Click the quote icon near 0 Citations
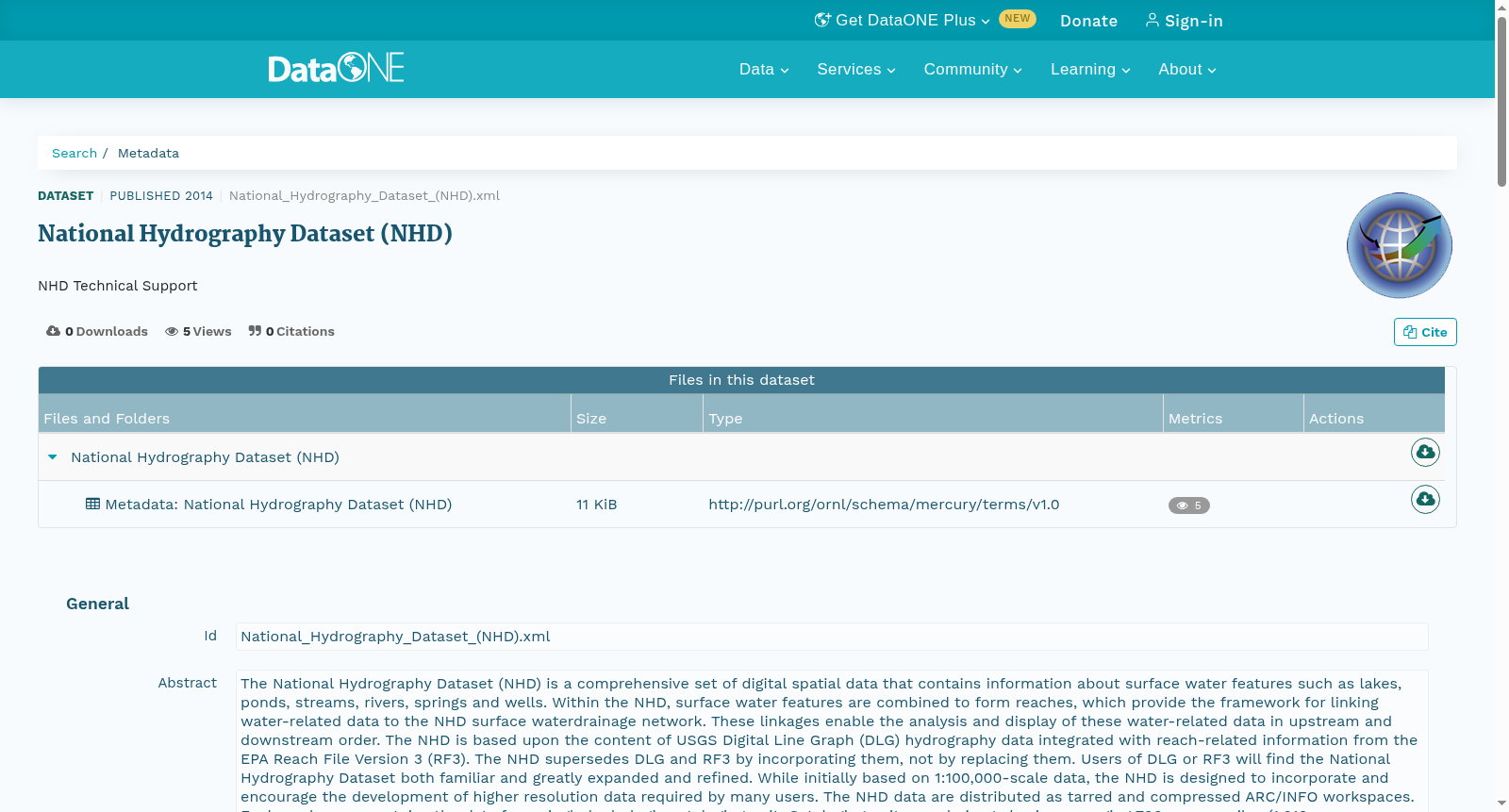 (255, 331)
